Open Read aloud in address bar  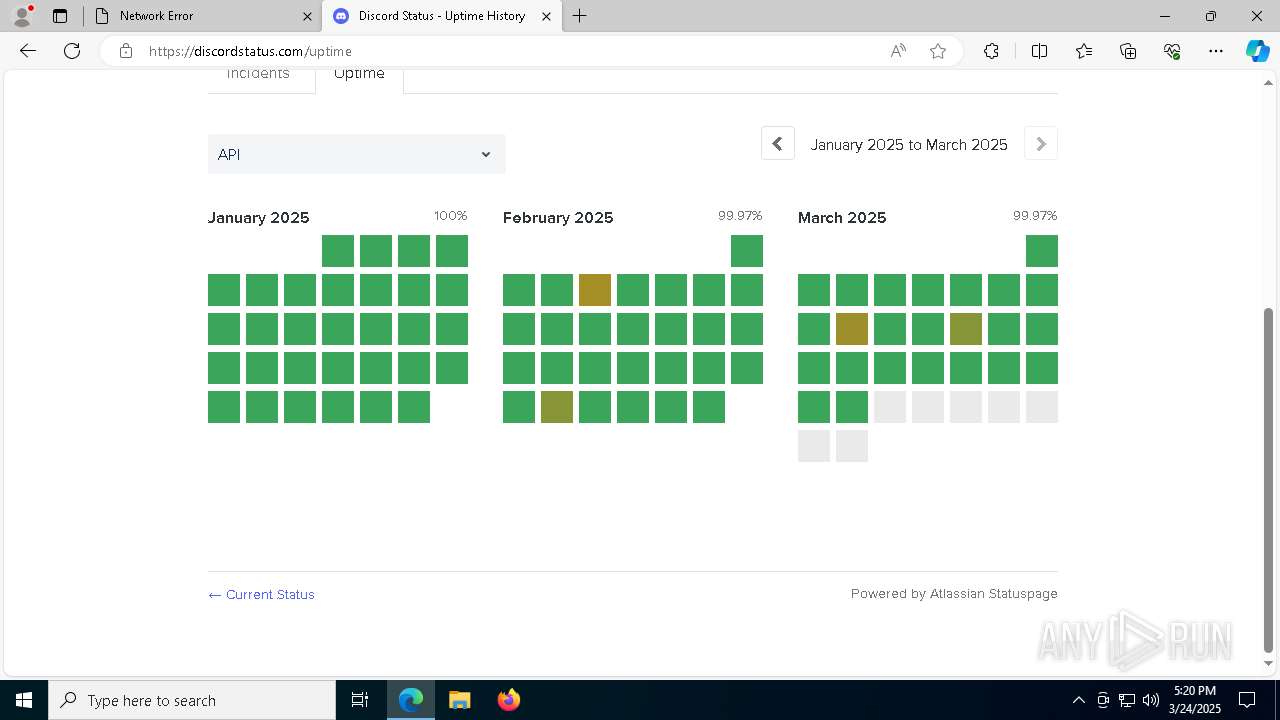click(898, 51)
